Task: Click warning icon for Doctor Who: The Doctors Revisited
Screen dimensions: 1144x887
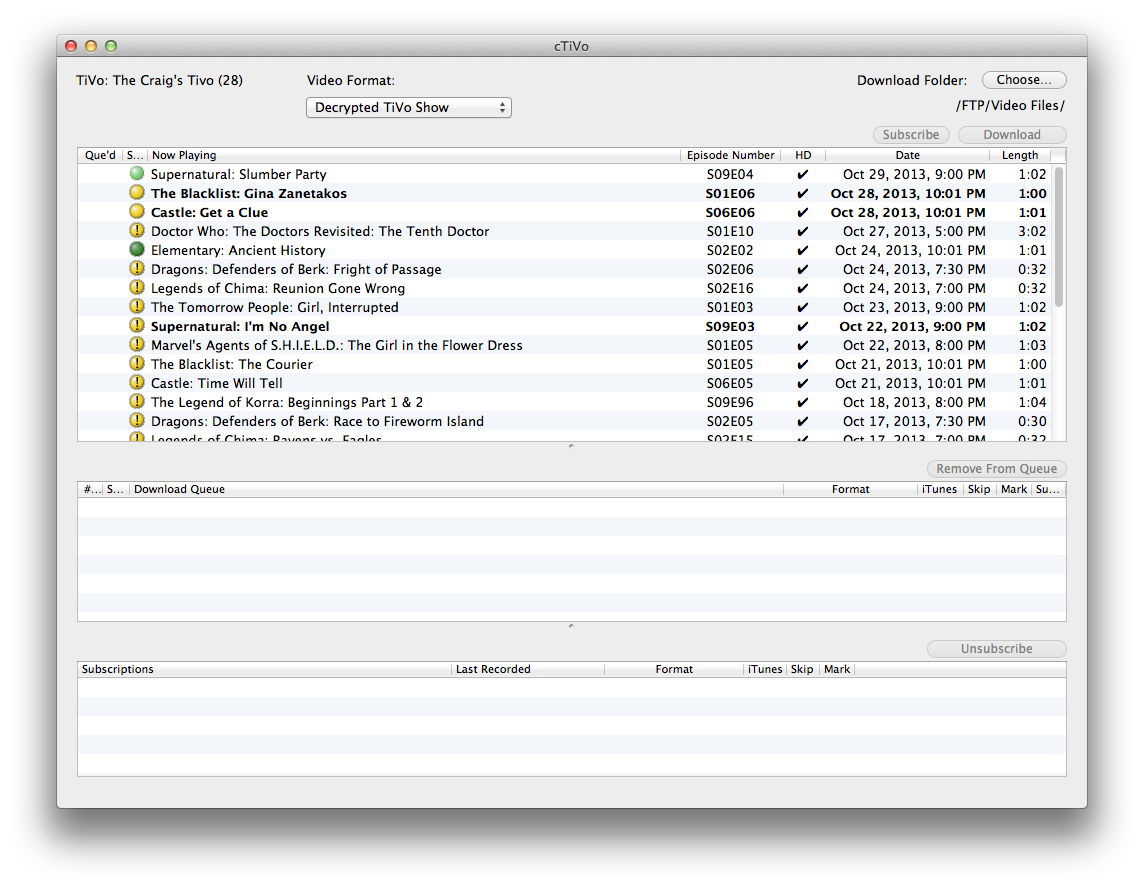Action: [x=136, y=231]
